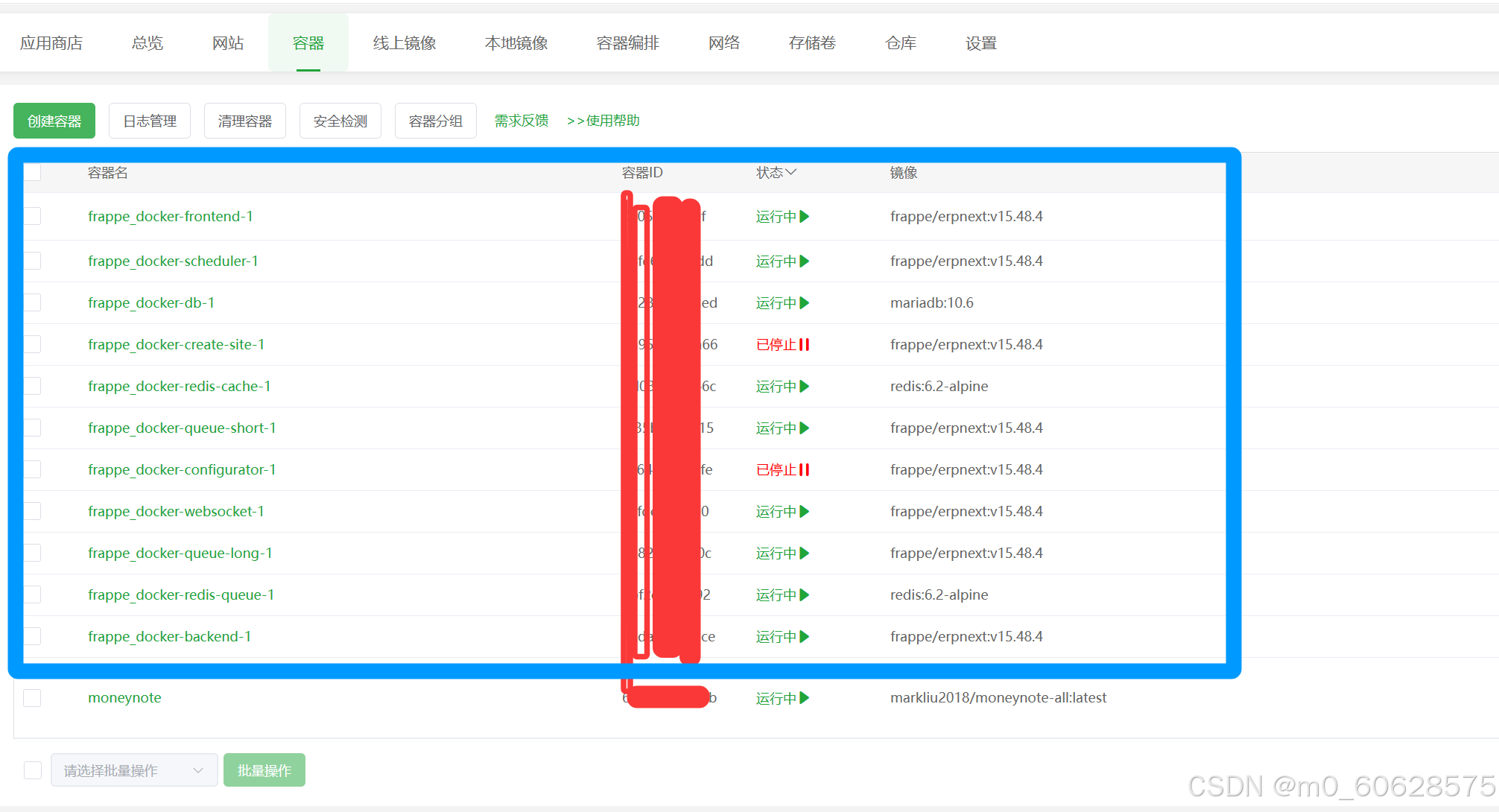
Task: Click the running play icon for frappe_docker-frontend-1
Action: 805,217
